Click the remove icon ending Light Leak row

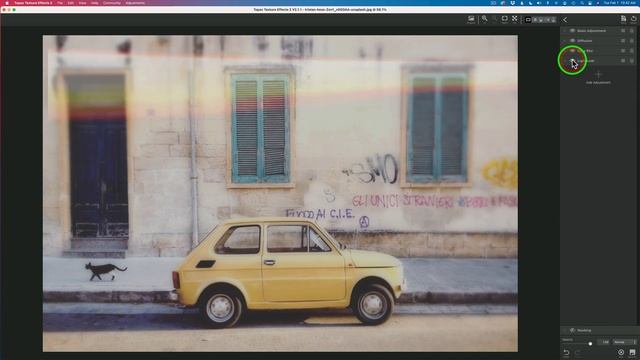(x=631, y=61)
